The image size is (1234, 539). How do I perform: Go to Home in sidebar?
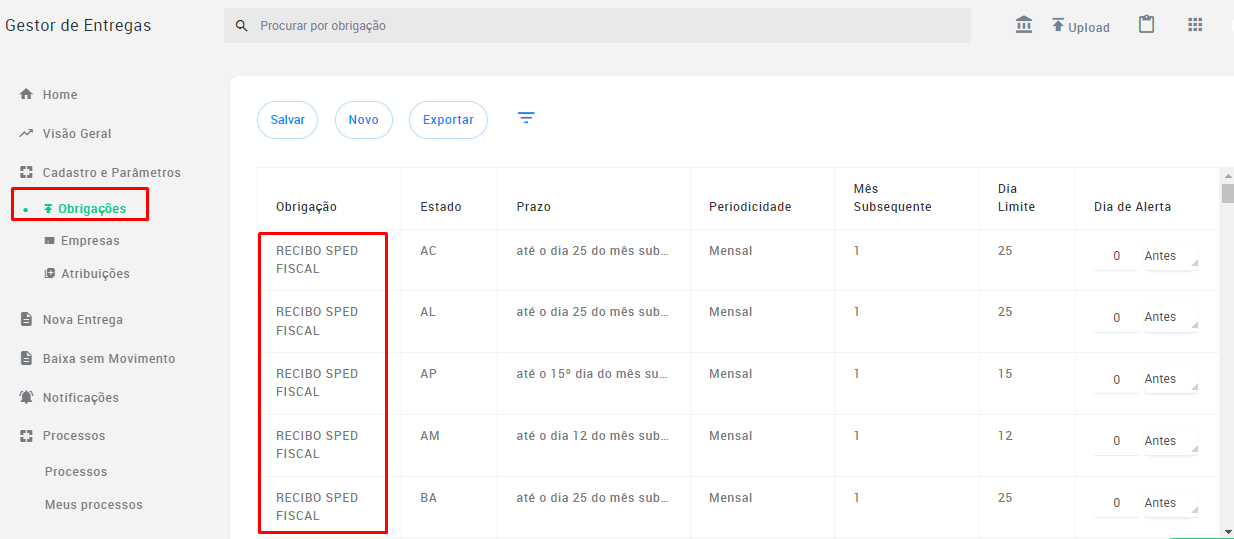coord(60,95)
